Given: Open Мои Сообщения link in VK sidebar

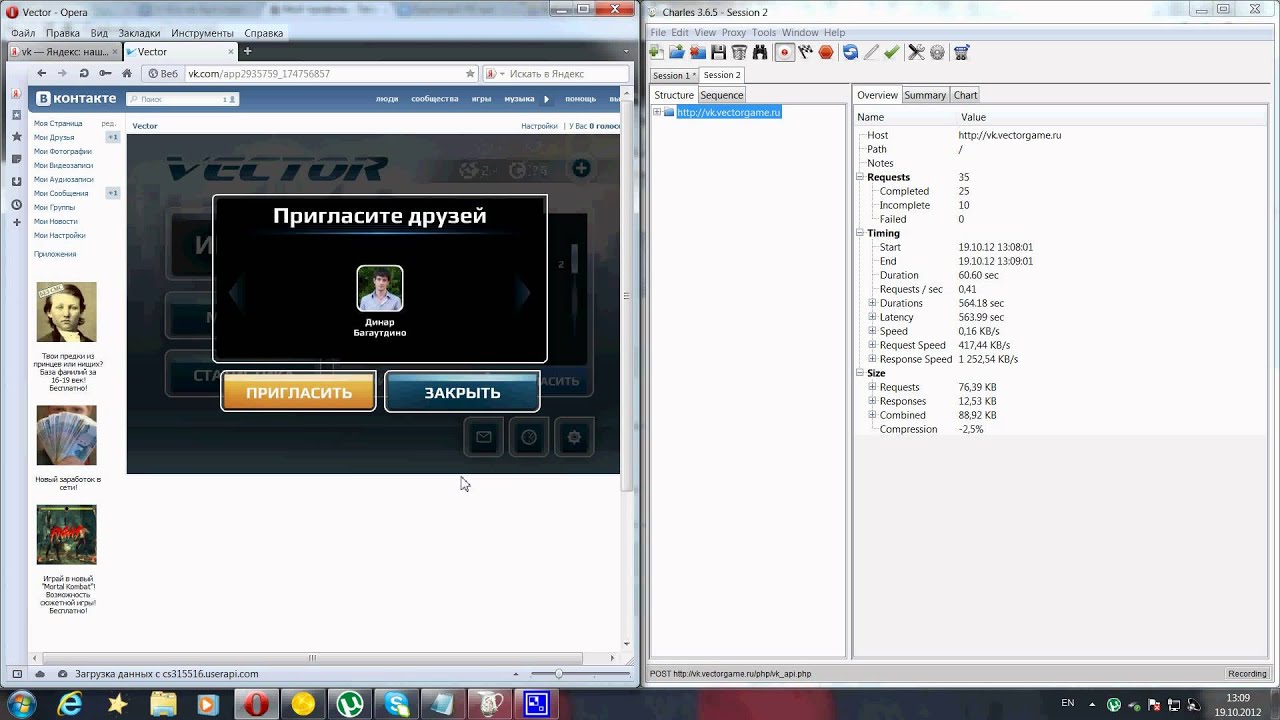Looking at the screenshot, I should click(x=61, y=193).
